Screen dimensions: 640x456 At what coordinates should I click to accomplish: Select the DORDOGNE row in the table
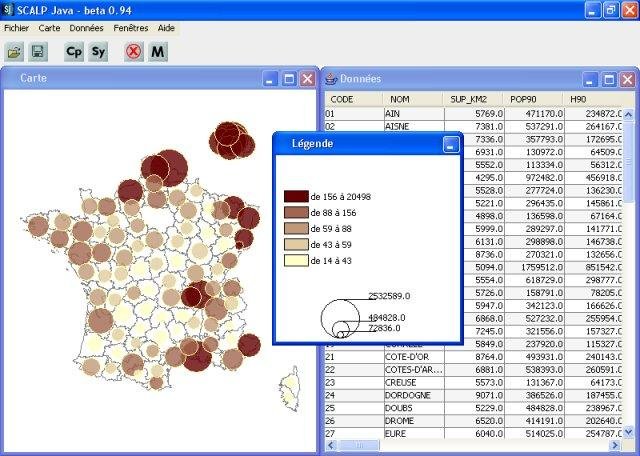pos(473,395)
